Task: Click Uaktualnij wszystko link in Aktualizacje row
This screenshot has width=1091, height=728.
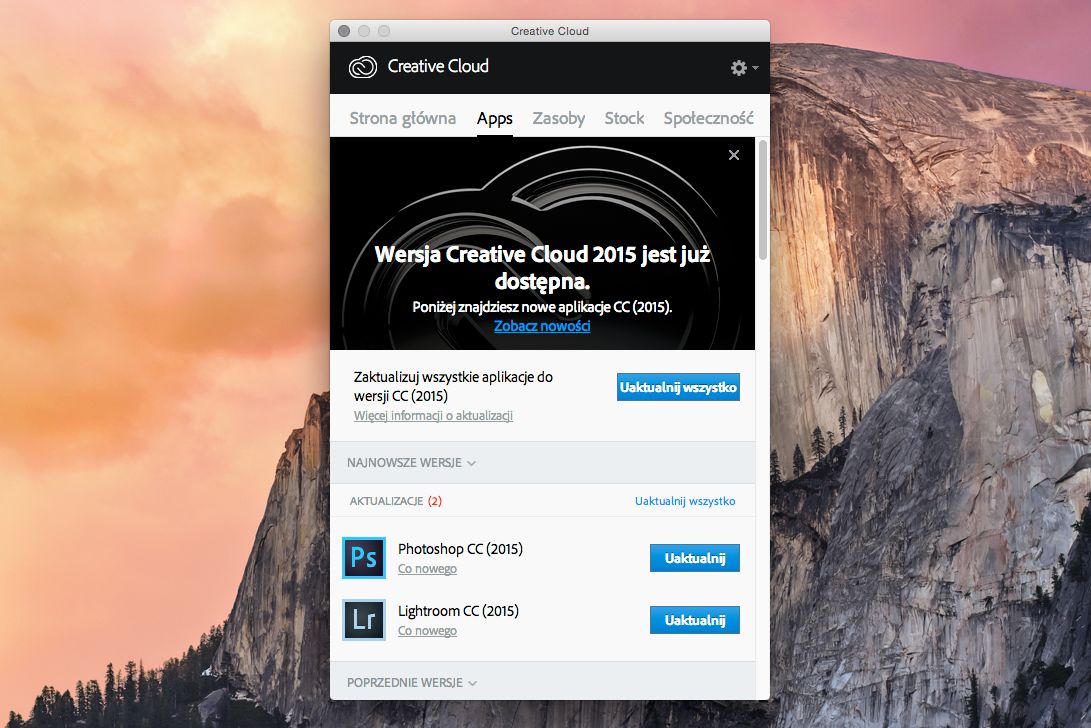Action: pos(685,501)
